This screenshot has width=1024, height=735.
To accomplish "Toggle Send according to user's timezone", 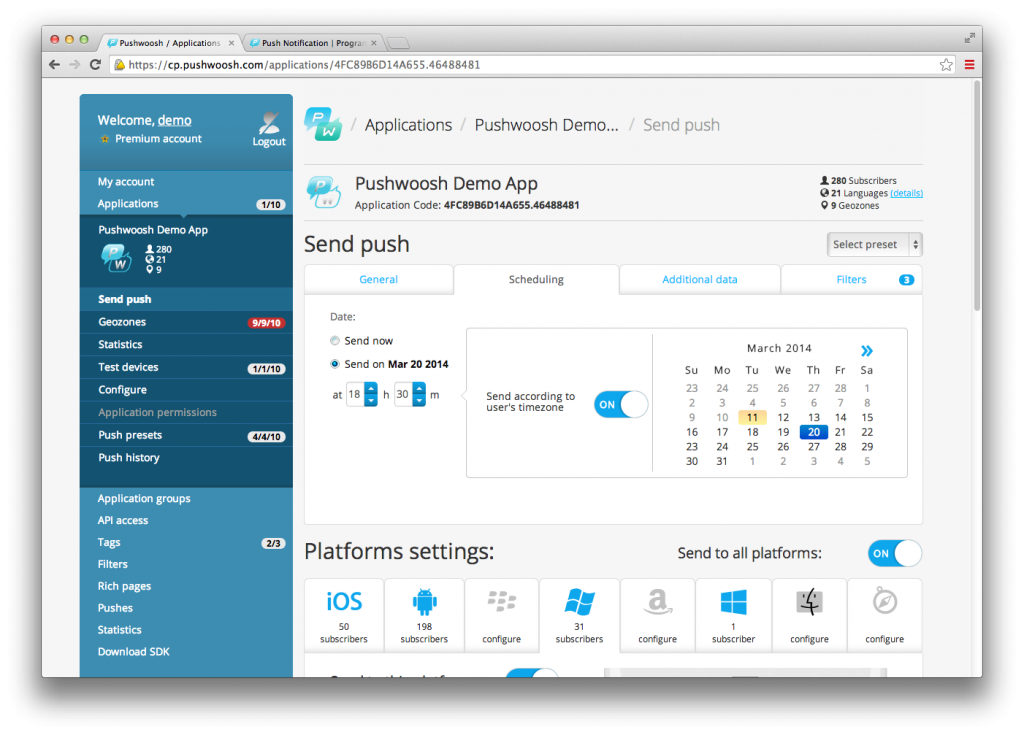I will [620, 404].
